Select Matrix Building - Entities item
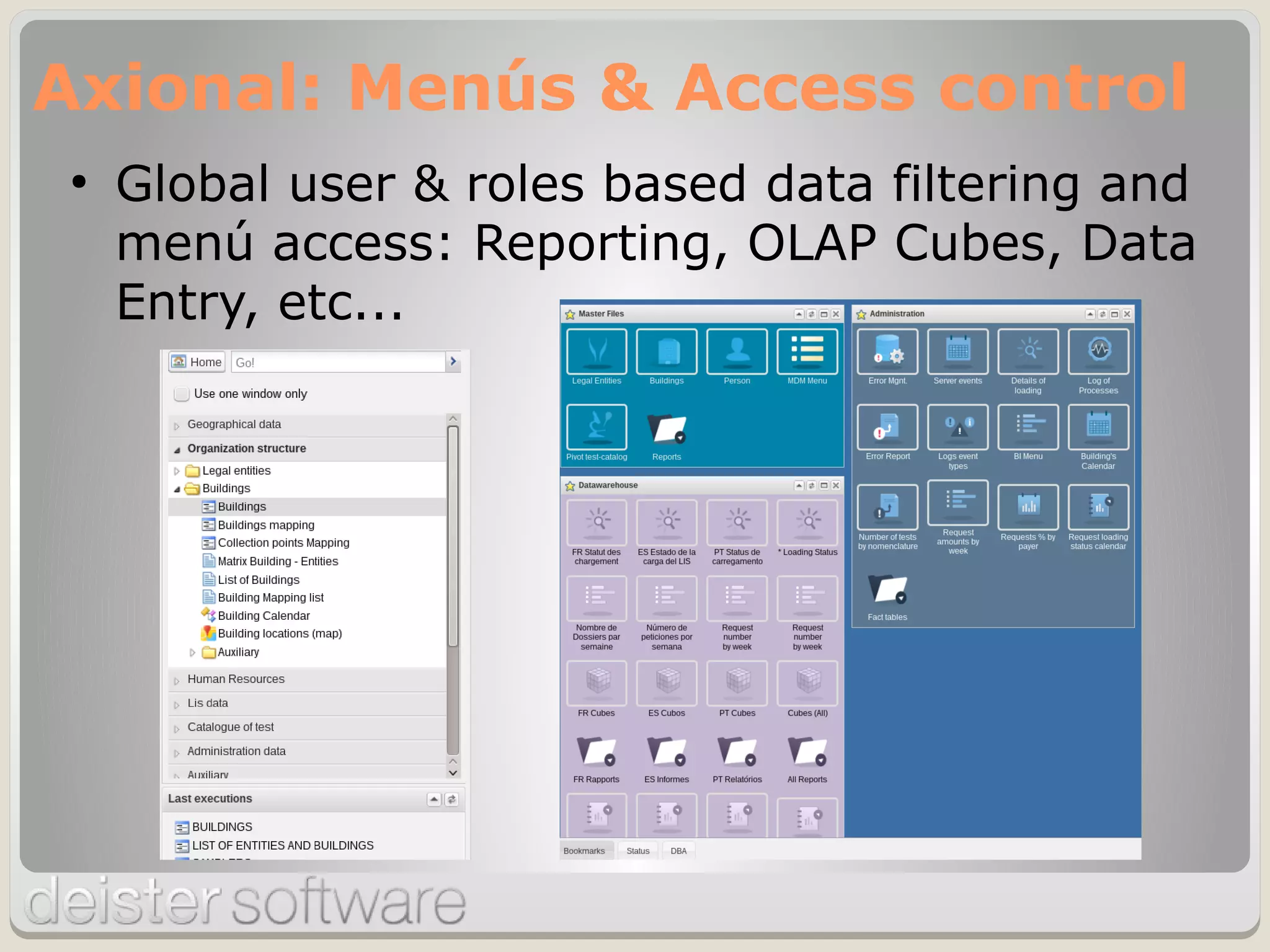Screen dimensions: 1270x952 278,562
